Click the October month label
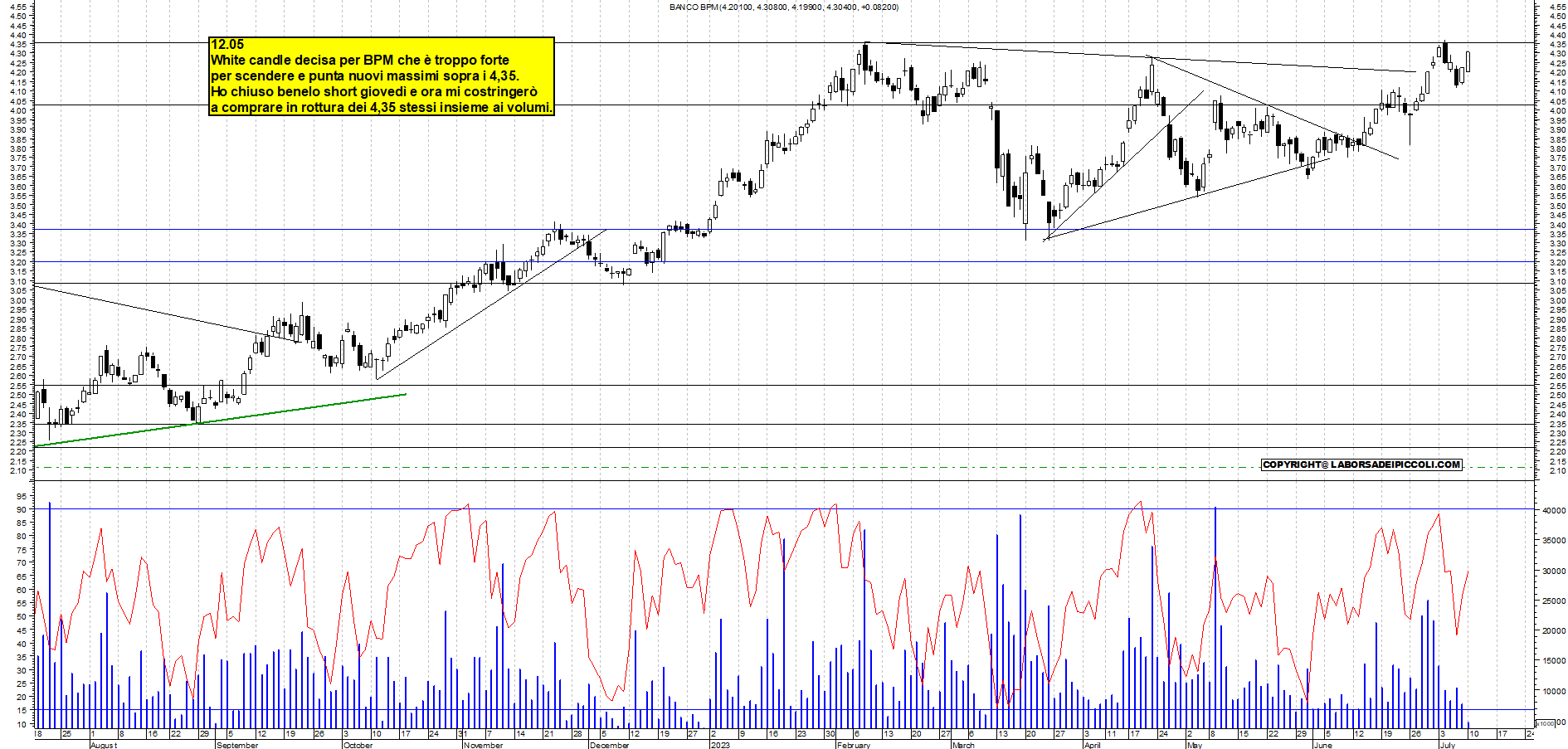 [x=358, y=745]
